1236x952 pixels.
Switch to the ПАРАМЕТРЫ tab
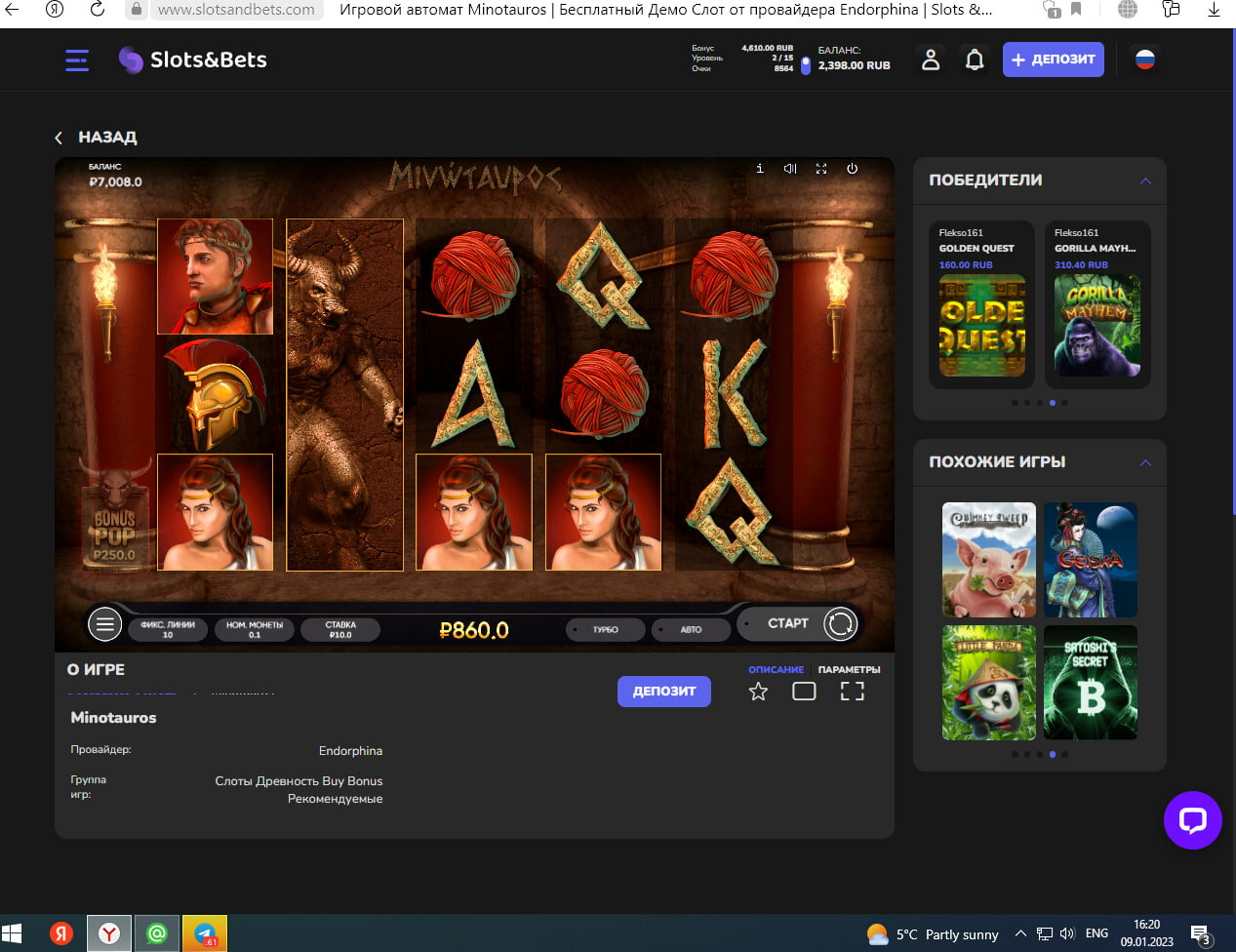(x=849, y=670)
